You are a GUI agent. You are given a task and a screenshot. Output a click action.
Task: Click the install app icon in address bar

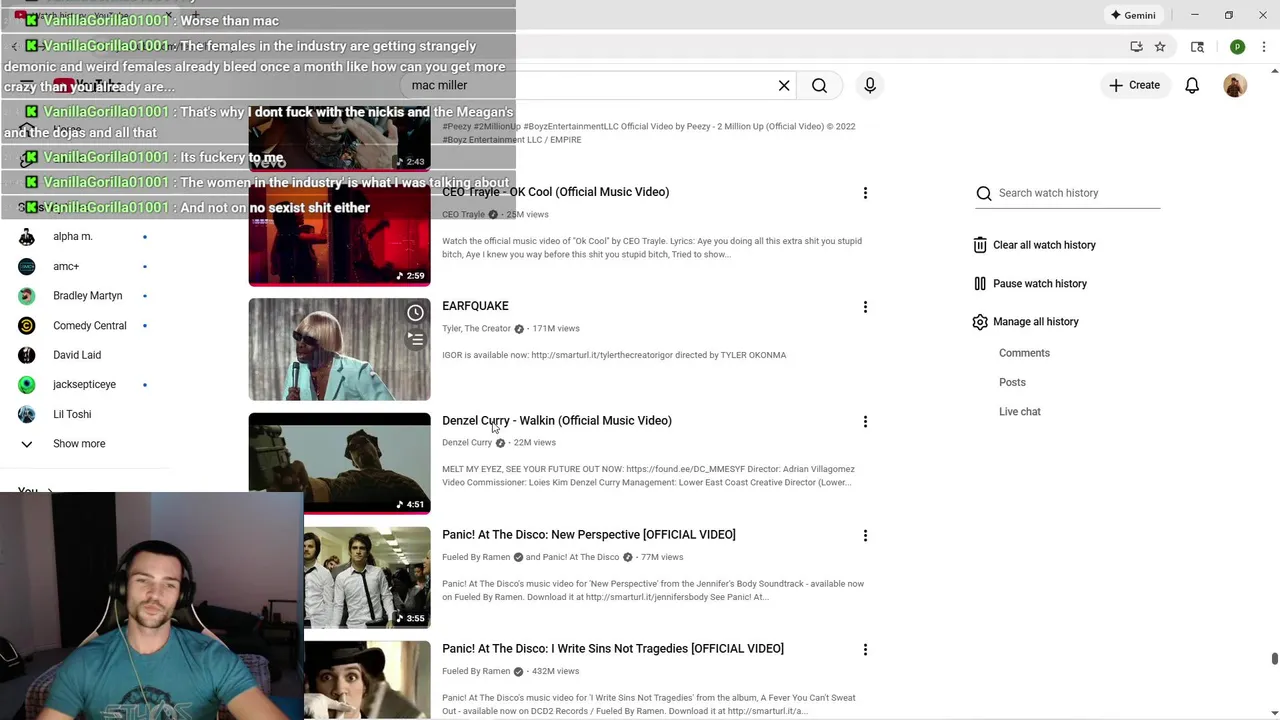(x=1136, y=47)
